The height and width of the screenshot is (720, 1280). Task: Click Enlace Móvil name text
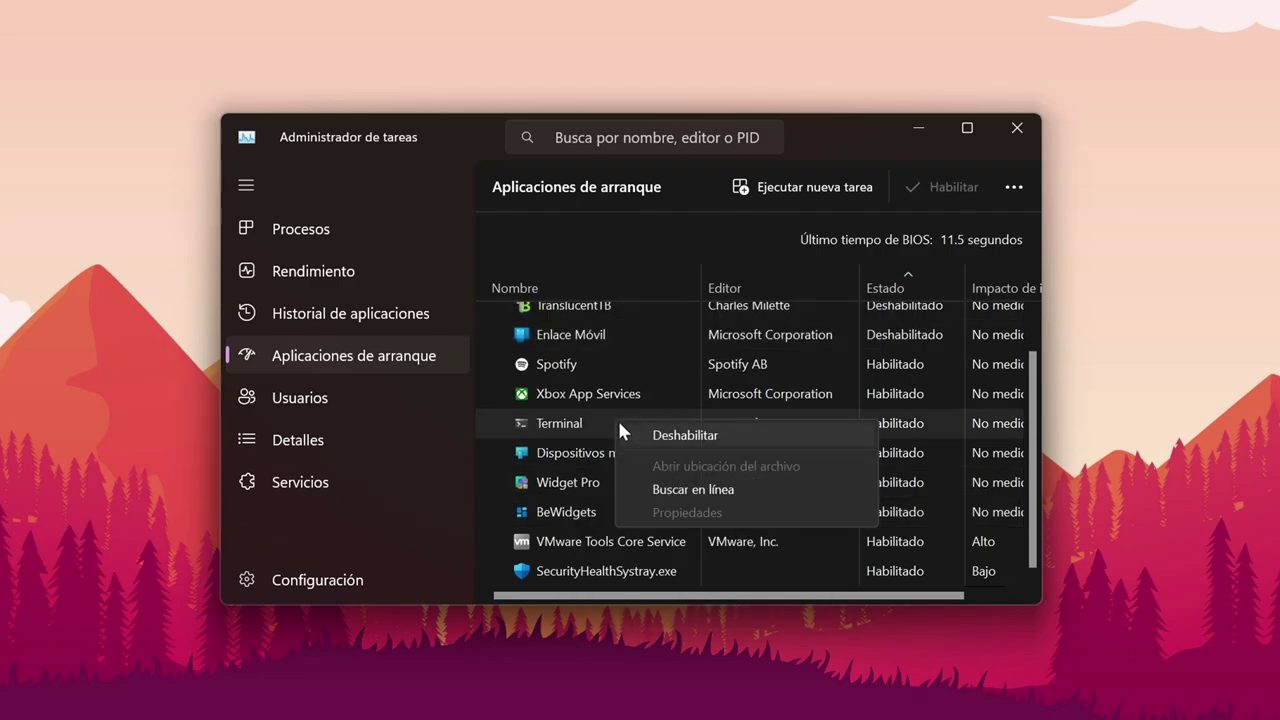coord(570,335)
